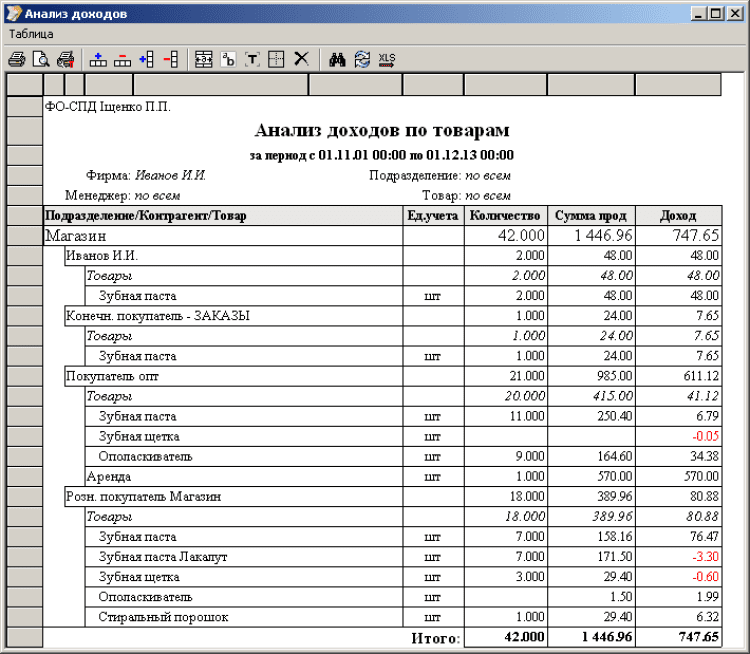
Task: Click the Print icon in the toolbar
Action: point(17,60)
